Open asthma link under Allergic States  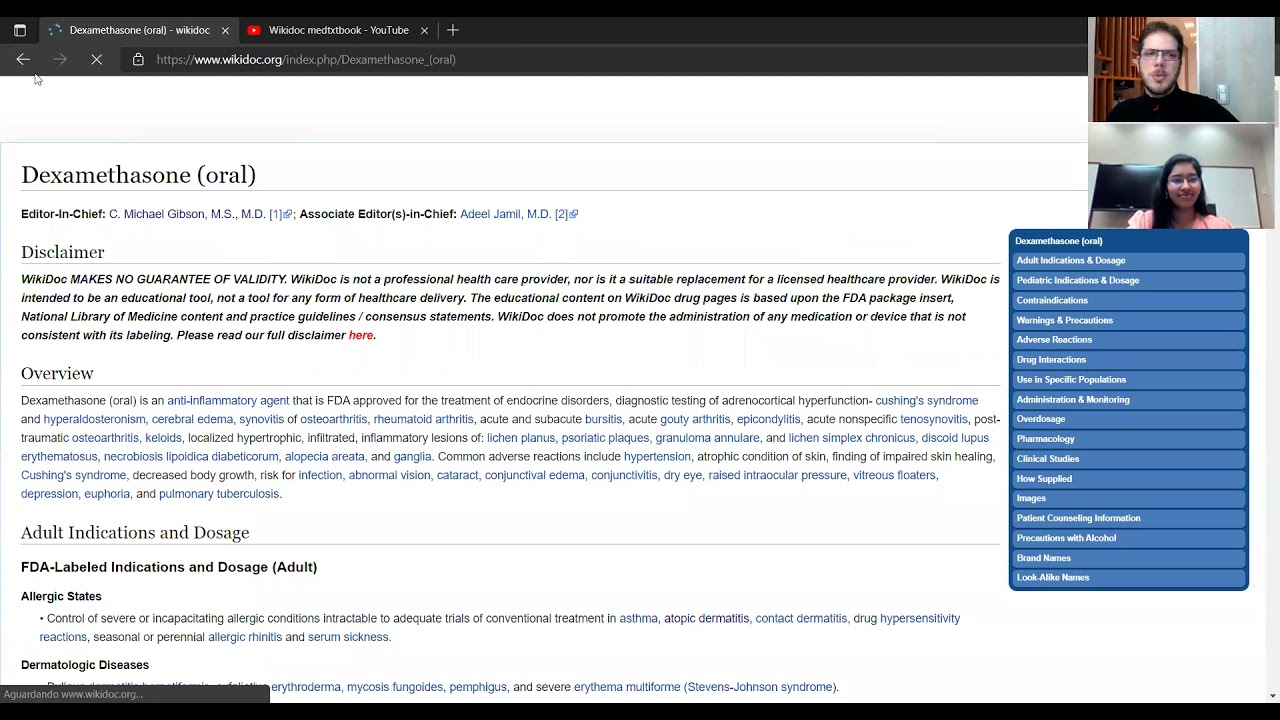tap(638, 619)
